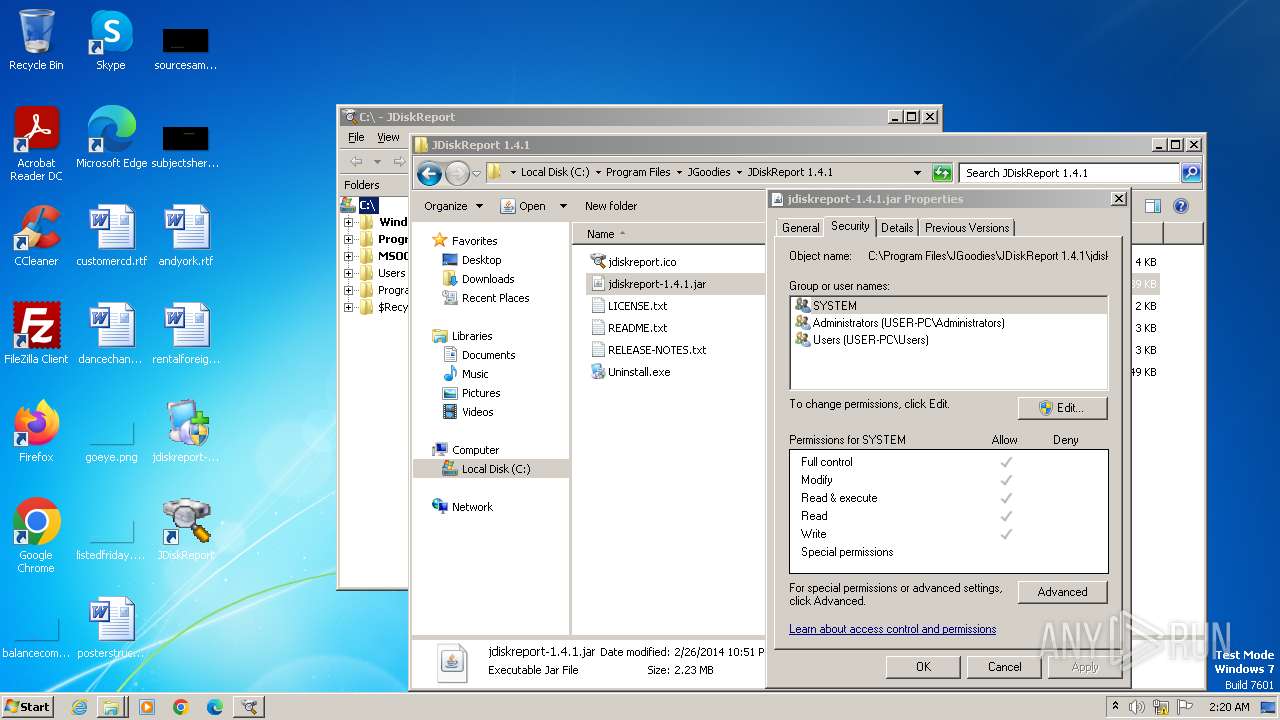
Task: Open customercd.rtf document on desktop
Action: 111,236
